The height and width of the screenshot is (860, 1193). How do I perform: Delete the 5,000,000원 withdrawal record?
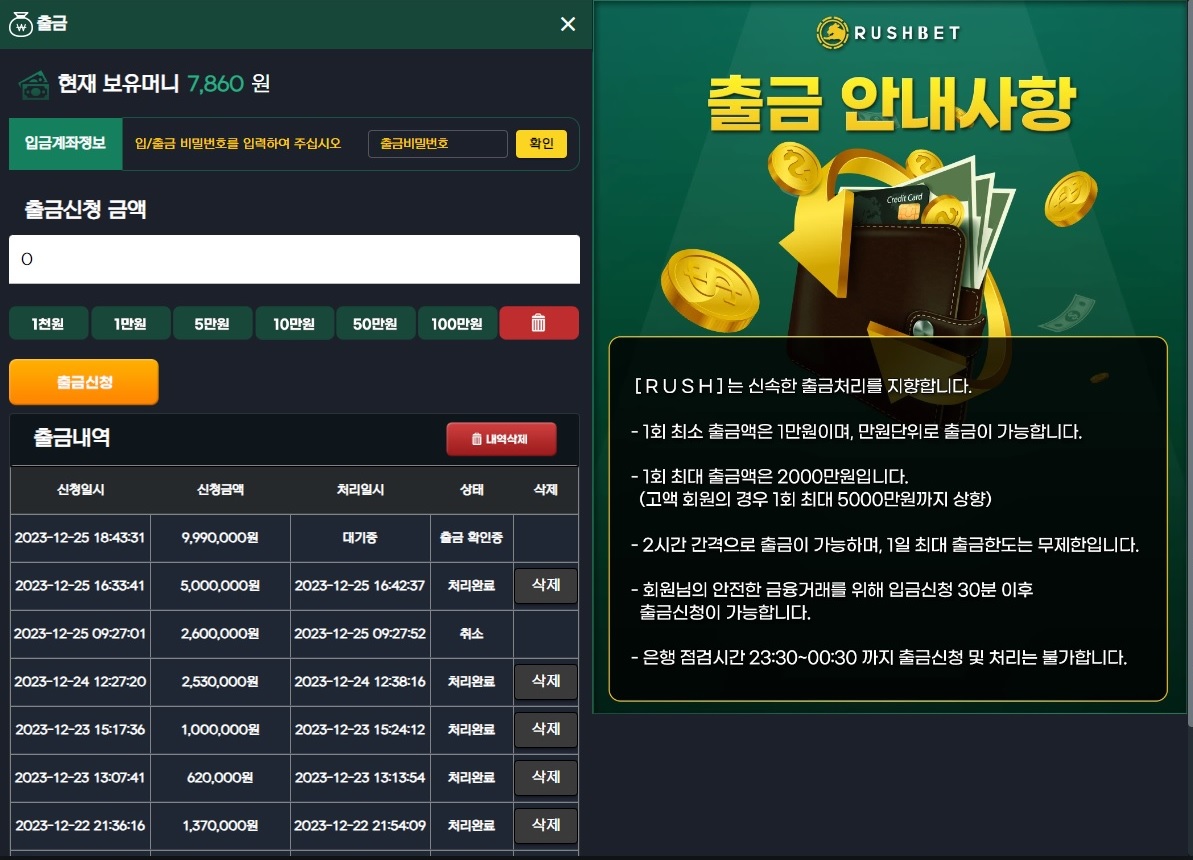pyautogui.click(x=546, y=585)
